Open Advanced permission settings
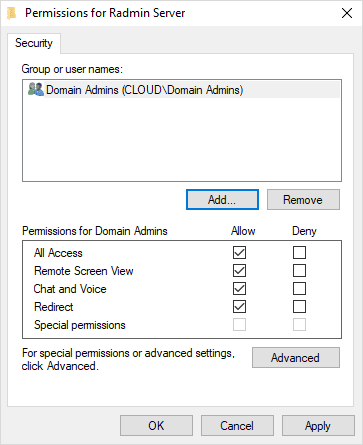Screen dimensions: 363x445 pyautogui.click(x=296, y=358)
